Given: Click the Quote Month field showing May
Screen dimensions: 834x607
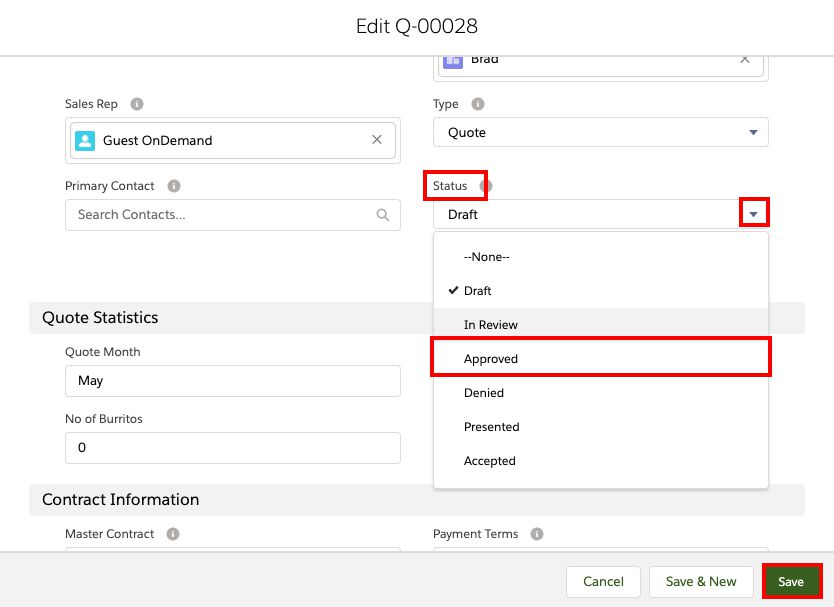Looking at the screenshot, I should click(232, 381).
